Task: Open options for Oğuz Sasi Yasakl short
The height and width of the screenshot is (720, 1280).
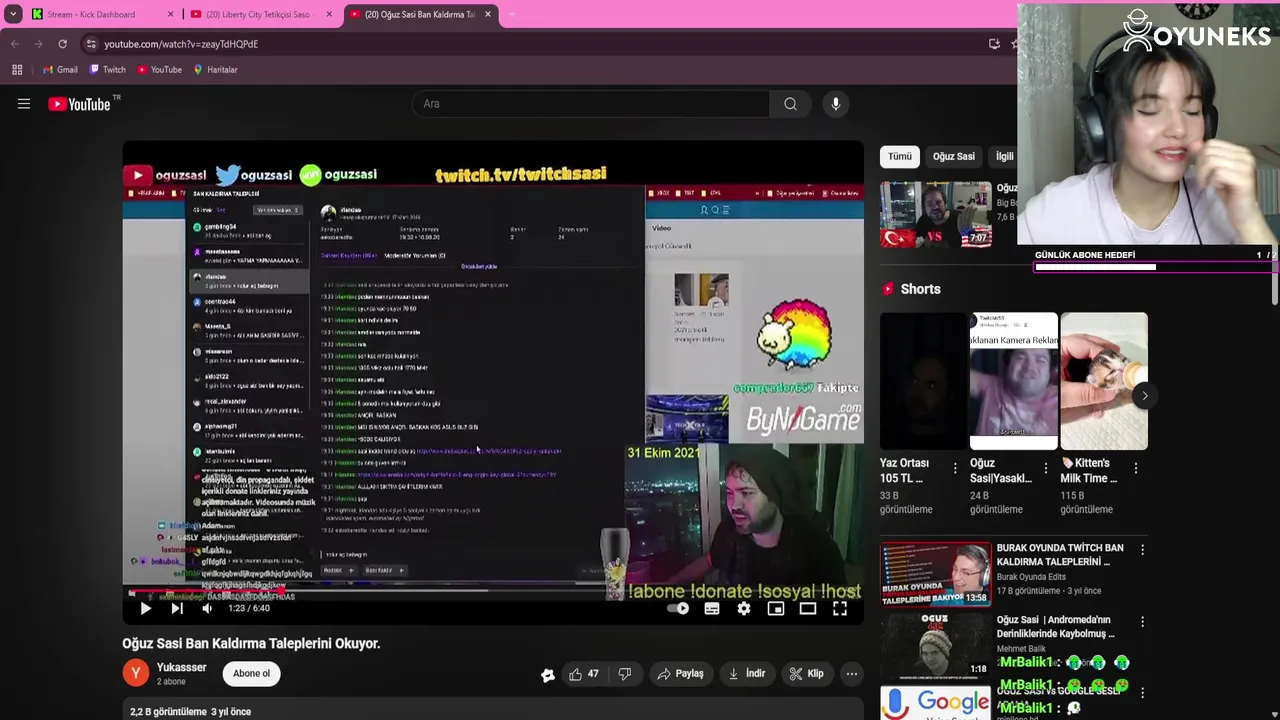Action: (1046, 468)
